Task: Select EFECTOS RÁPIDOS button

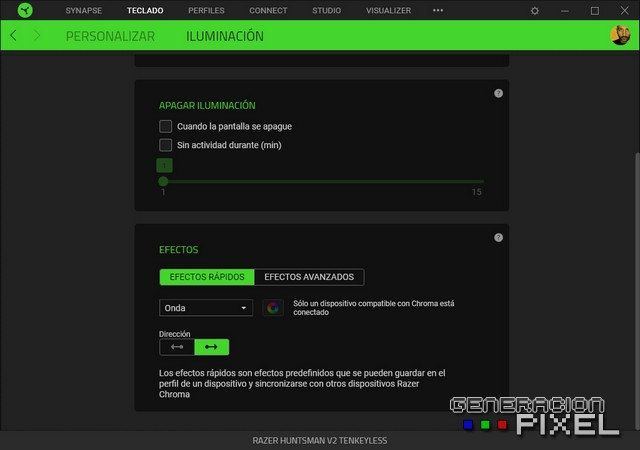Action: 207,277
